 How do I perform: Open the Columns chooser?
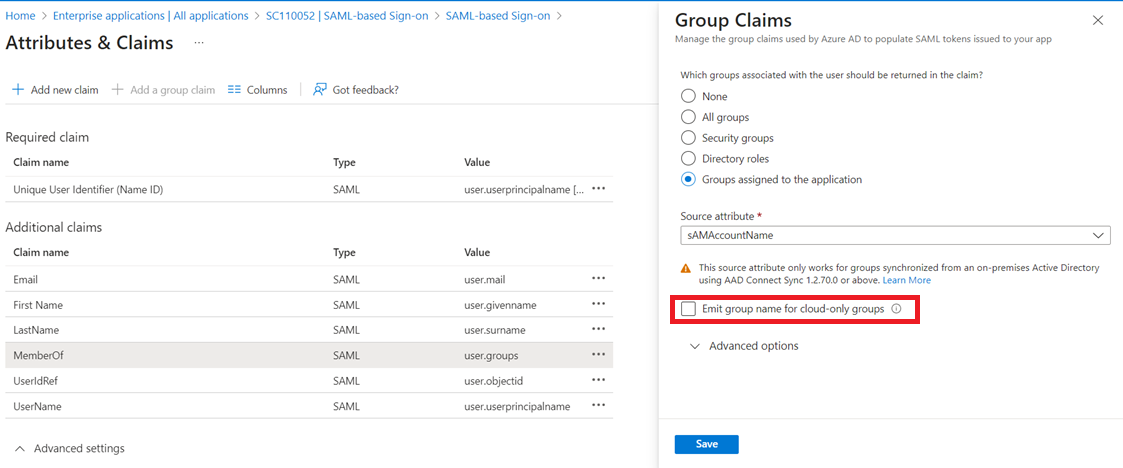point(257,90)
